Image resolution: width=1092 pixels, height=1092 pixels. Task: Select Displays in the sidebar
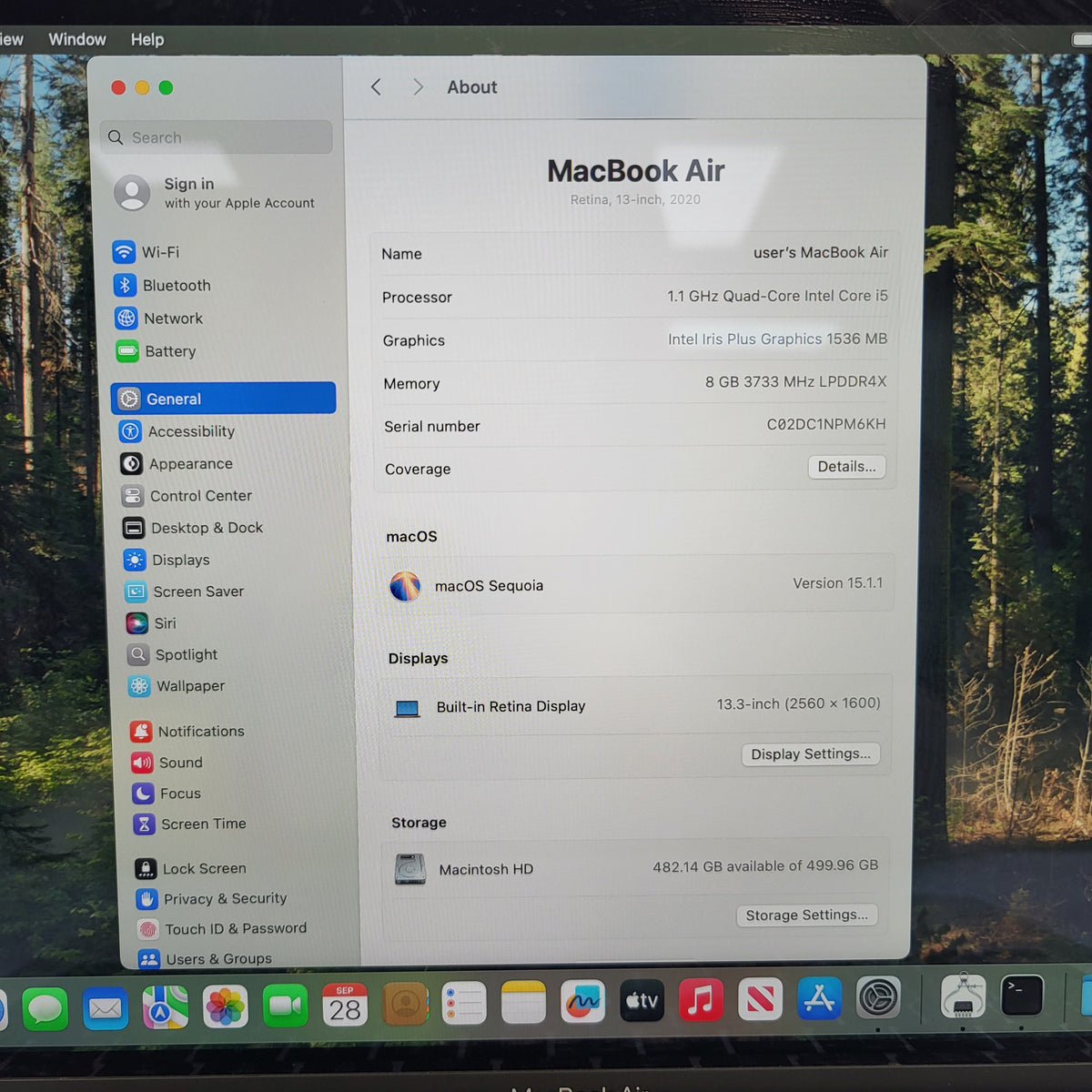[x=167, y=560]
